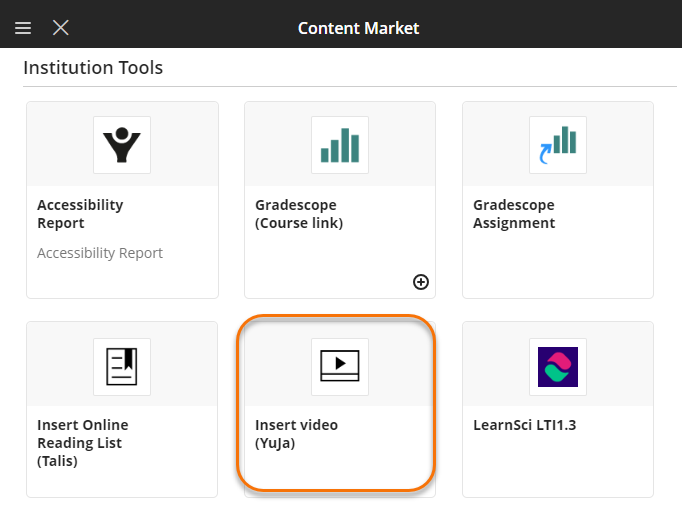Click the Gradescope Course link chart icon
The width and height of the screenshot is (682, 526).
340,145
